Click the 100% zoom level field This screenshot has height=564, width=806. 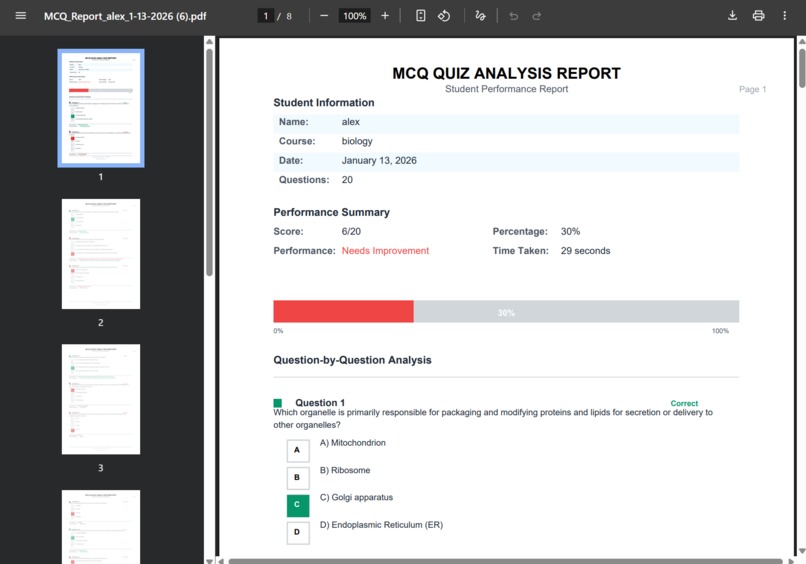[x=355, y=16]
